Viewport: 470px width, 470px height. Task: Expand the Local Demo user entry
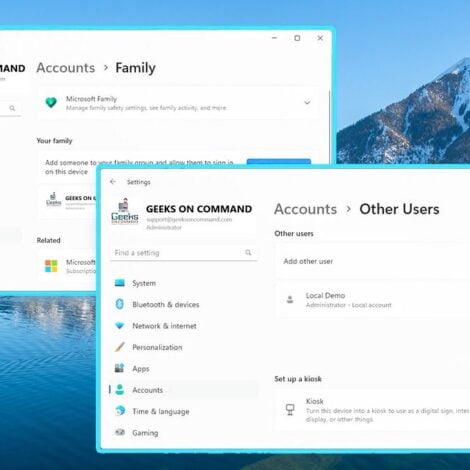tap(373, 300)
